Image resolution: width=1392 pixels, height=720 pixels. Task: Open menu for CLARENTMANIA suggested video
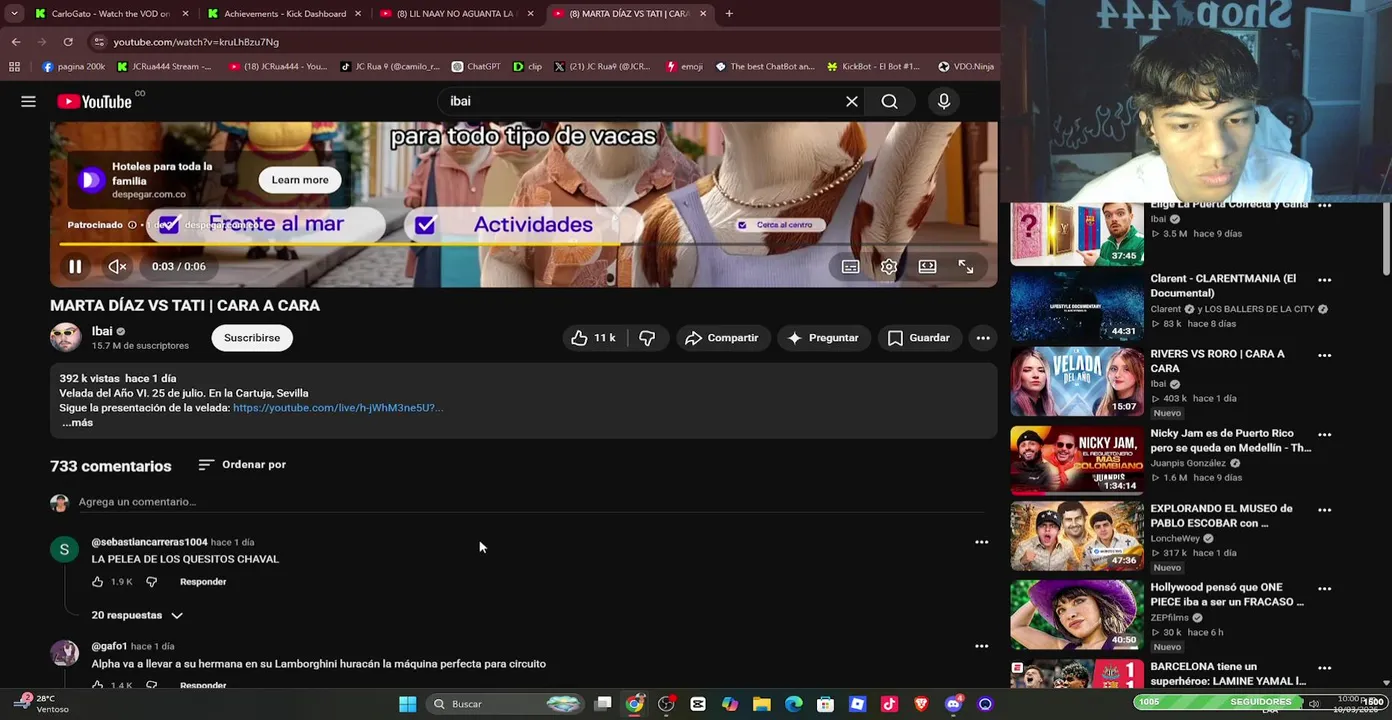1324,280
